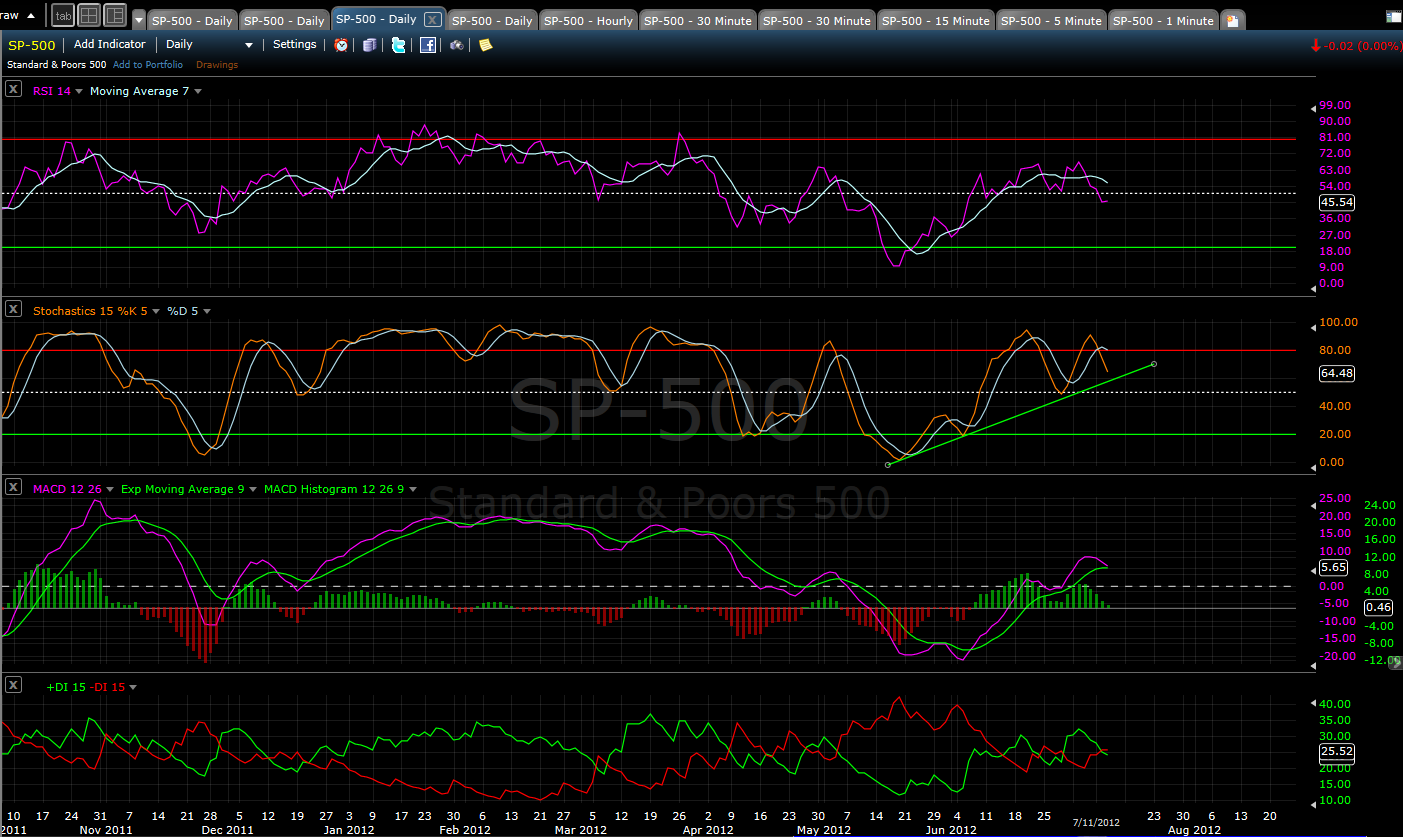Screen dimensions: 1403x837
Task: Switch to the SP-500 - Hourly tab
Action: [588, 21]
